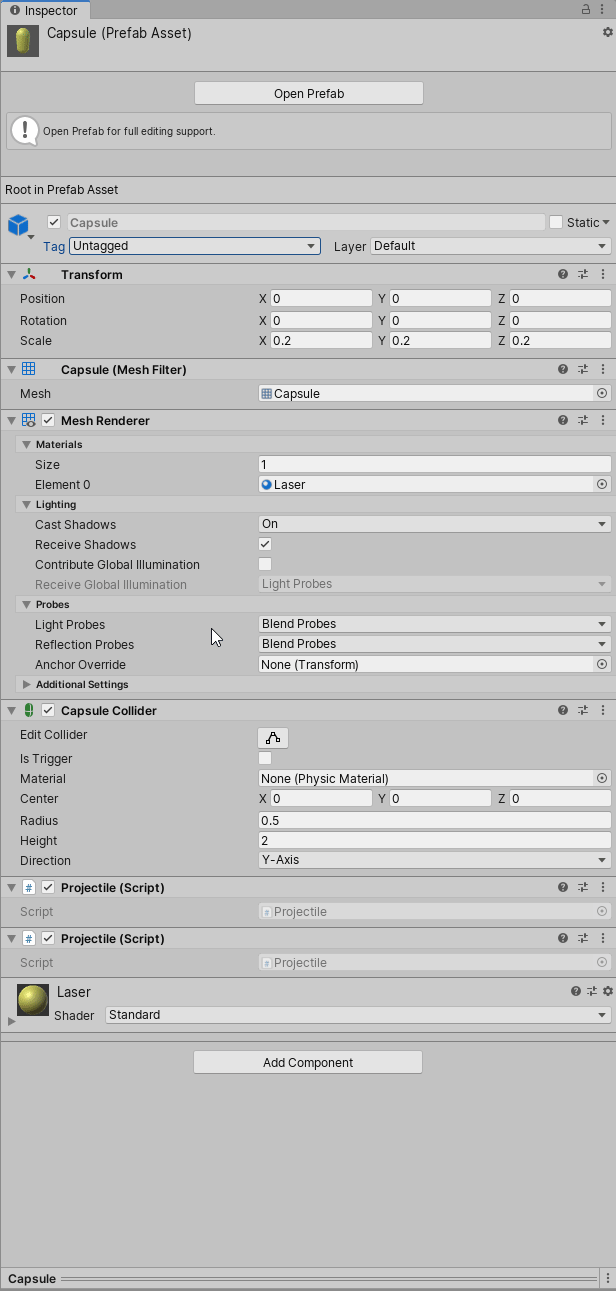The image size is (616, 1291).
Task: Disable the Mesh Renderer component checkbox
Action: [x=48, y=420]
